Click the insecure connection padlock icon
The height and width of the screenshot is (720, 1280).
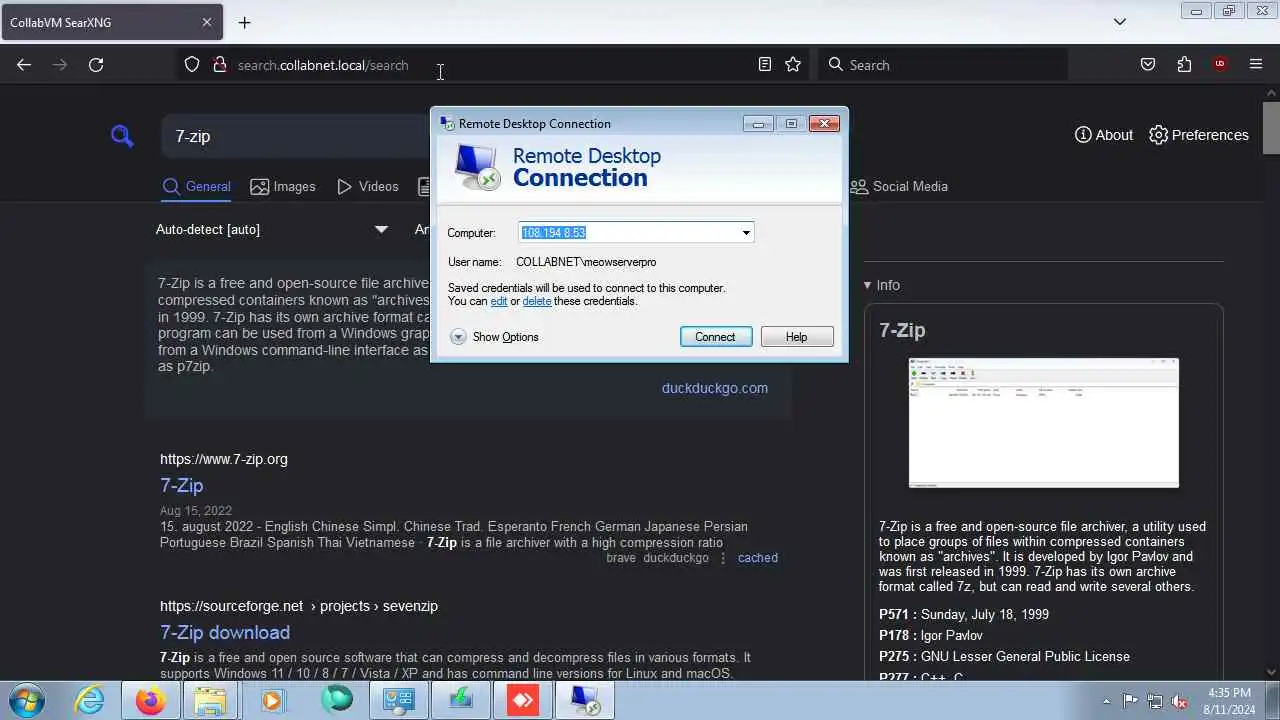[x=219, y=65]
